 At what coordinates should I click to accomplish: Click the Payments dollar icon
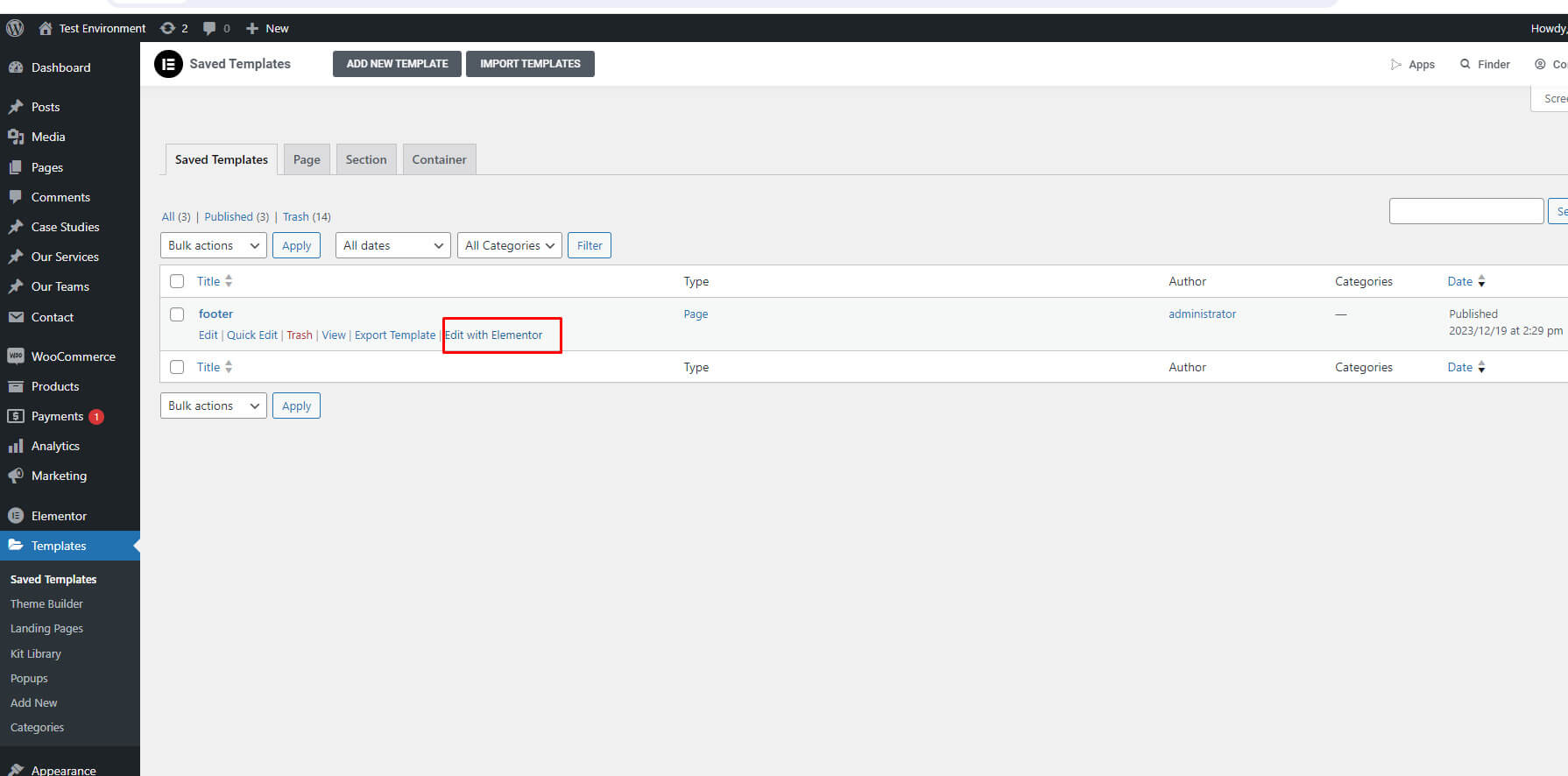[x=16, y=416]
